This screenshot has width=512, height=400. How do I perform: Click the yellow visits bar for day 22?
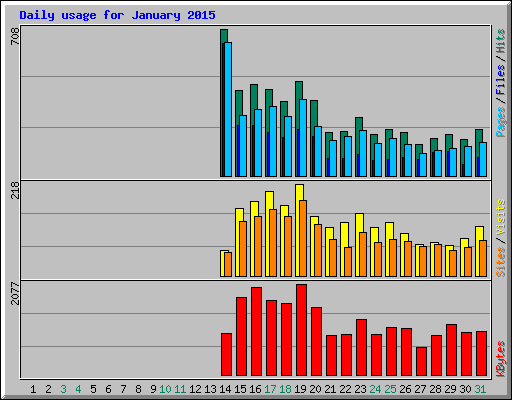(x=344, y=234)
